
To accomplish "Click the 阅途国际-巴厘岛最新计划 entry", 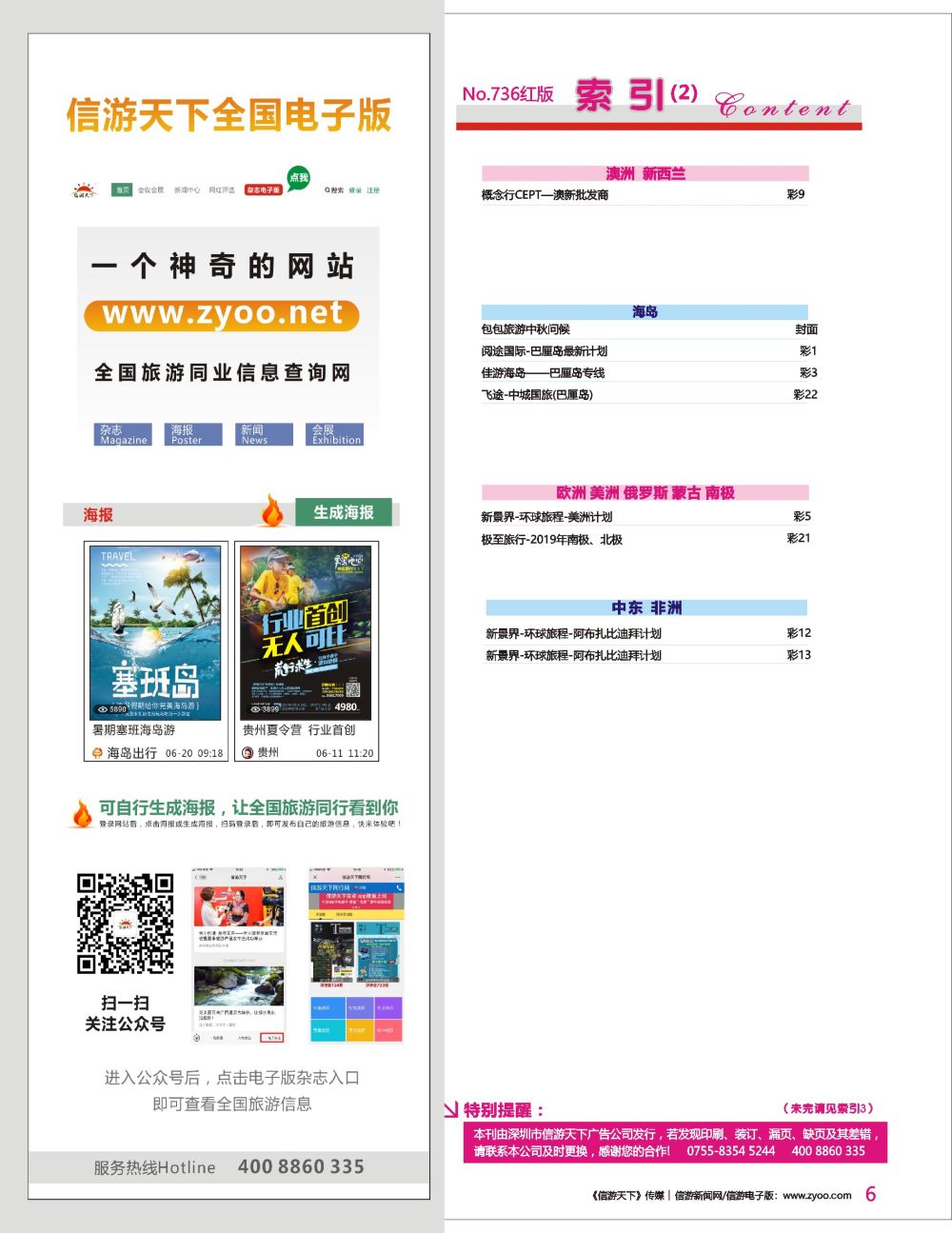I will click(x=544, y=351).
